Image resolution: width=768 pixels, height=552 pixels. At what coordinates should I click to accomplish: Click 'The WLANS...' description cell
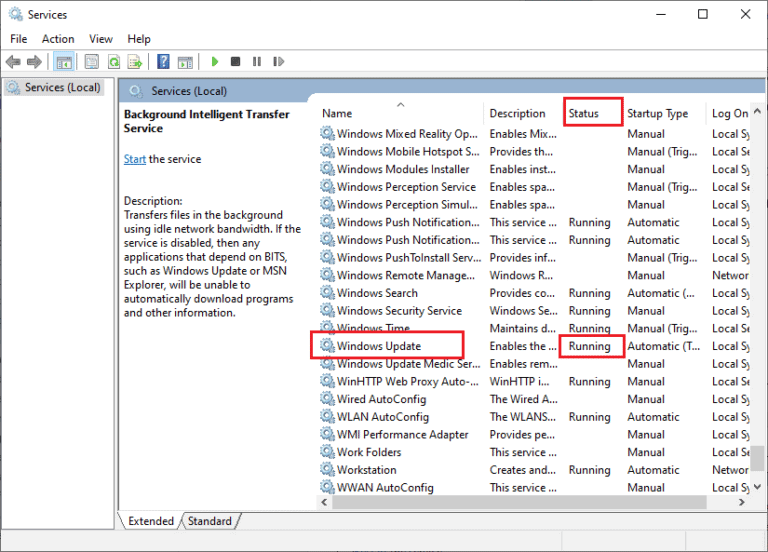[522, 417]
